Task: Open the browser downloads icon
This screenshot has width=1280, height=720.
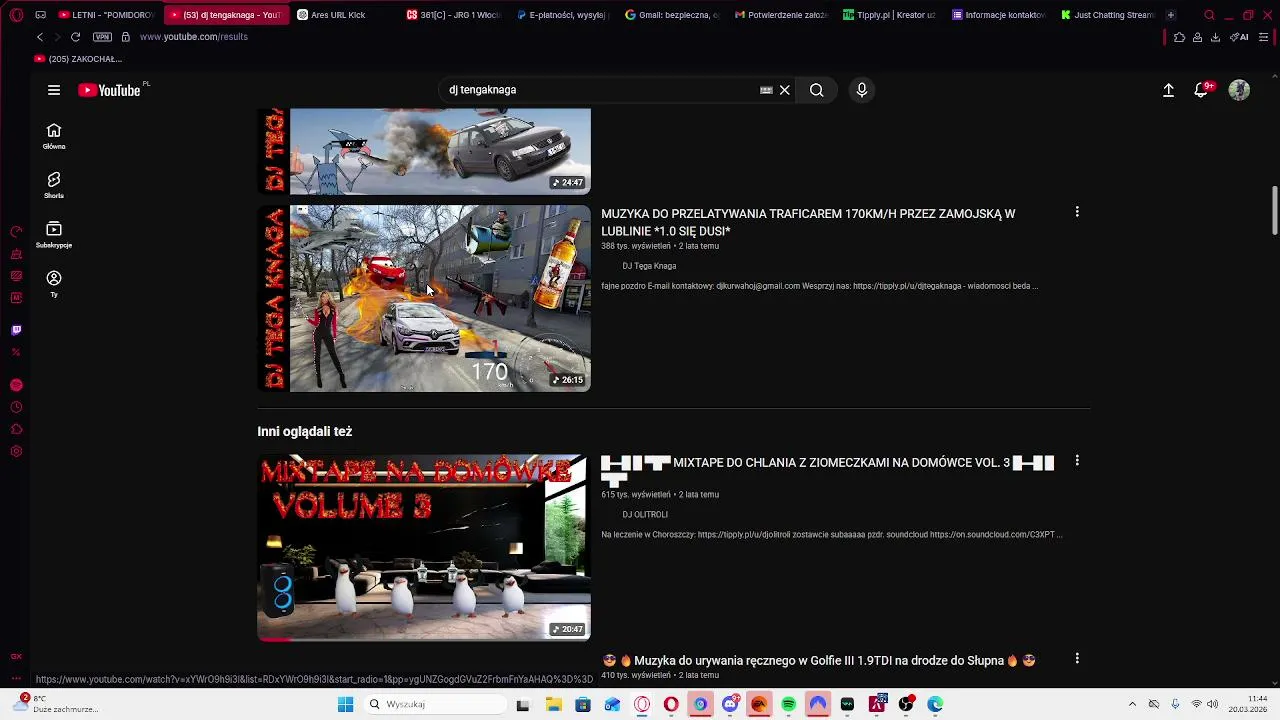Action: pos(1215,37)
